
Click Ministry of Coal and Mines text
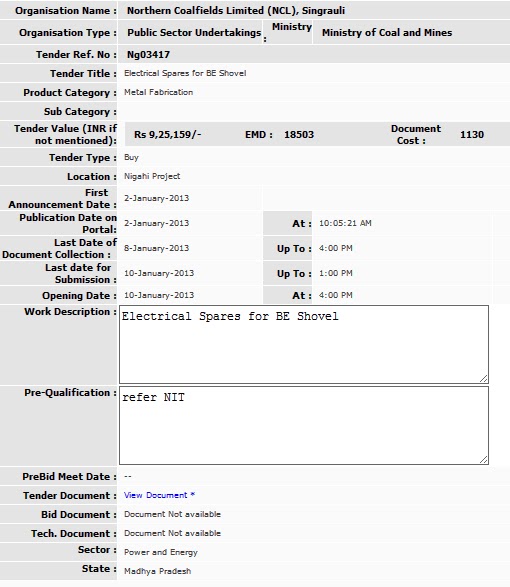(x=387, y=33)
